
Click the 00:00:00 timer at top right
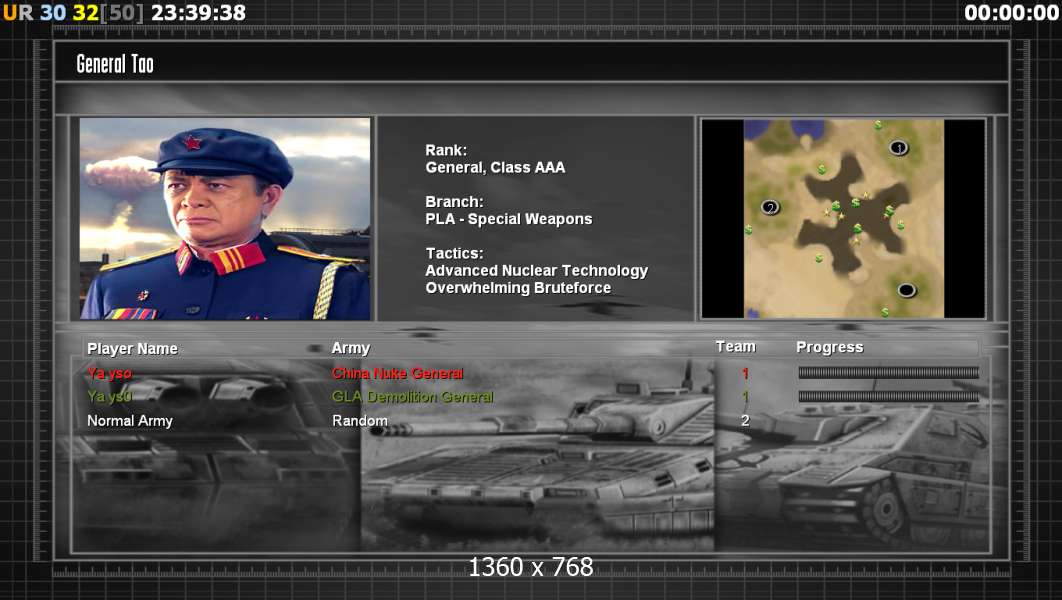[1011, 12]
